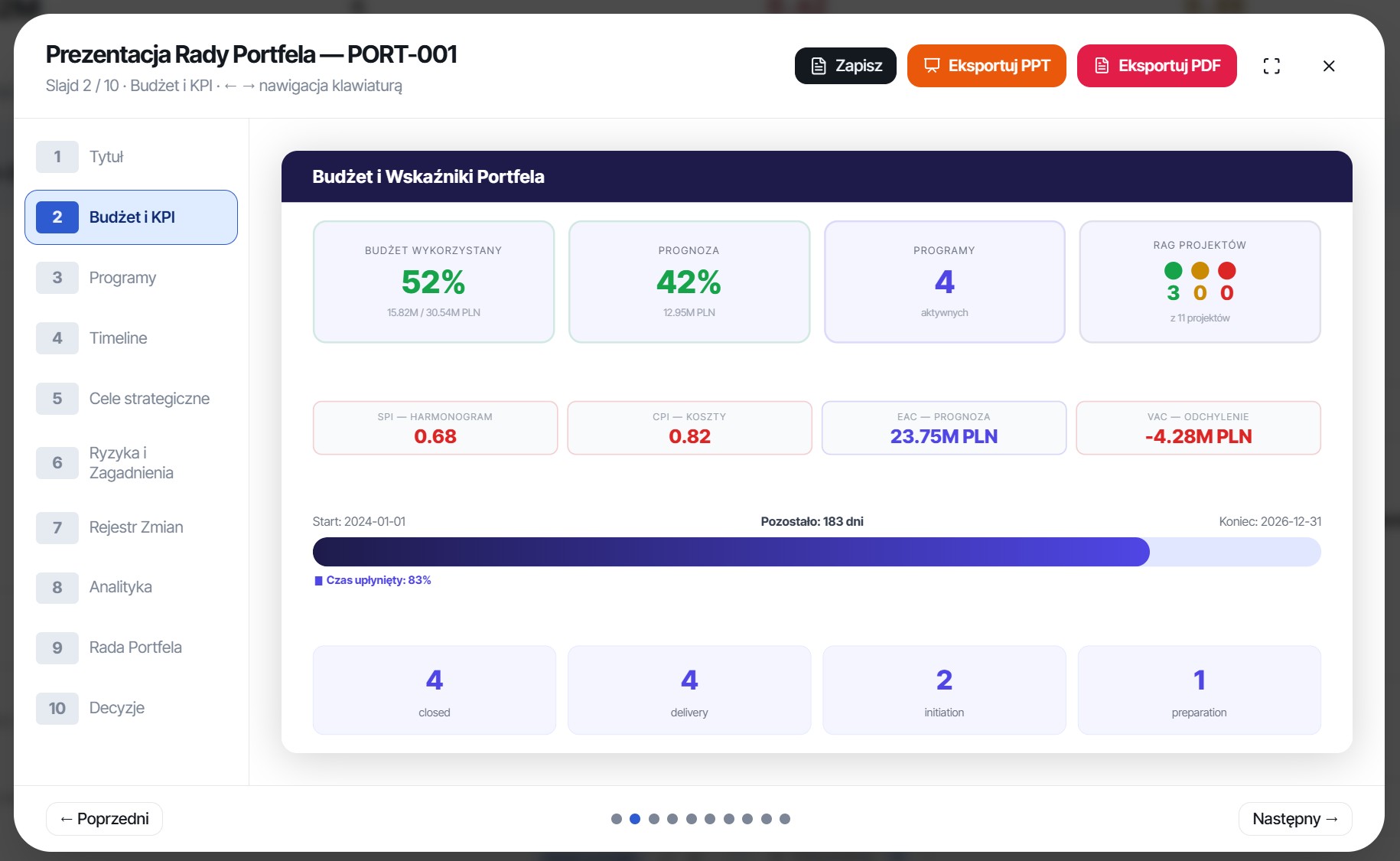This screenshot has width=1400, height=861.
Task: Jump to last slide pagination dot
Action: [x=785, y=819]
